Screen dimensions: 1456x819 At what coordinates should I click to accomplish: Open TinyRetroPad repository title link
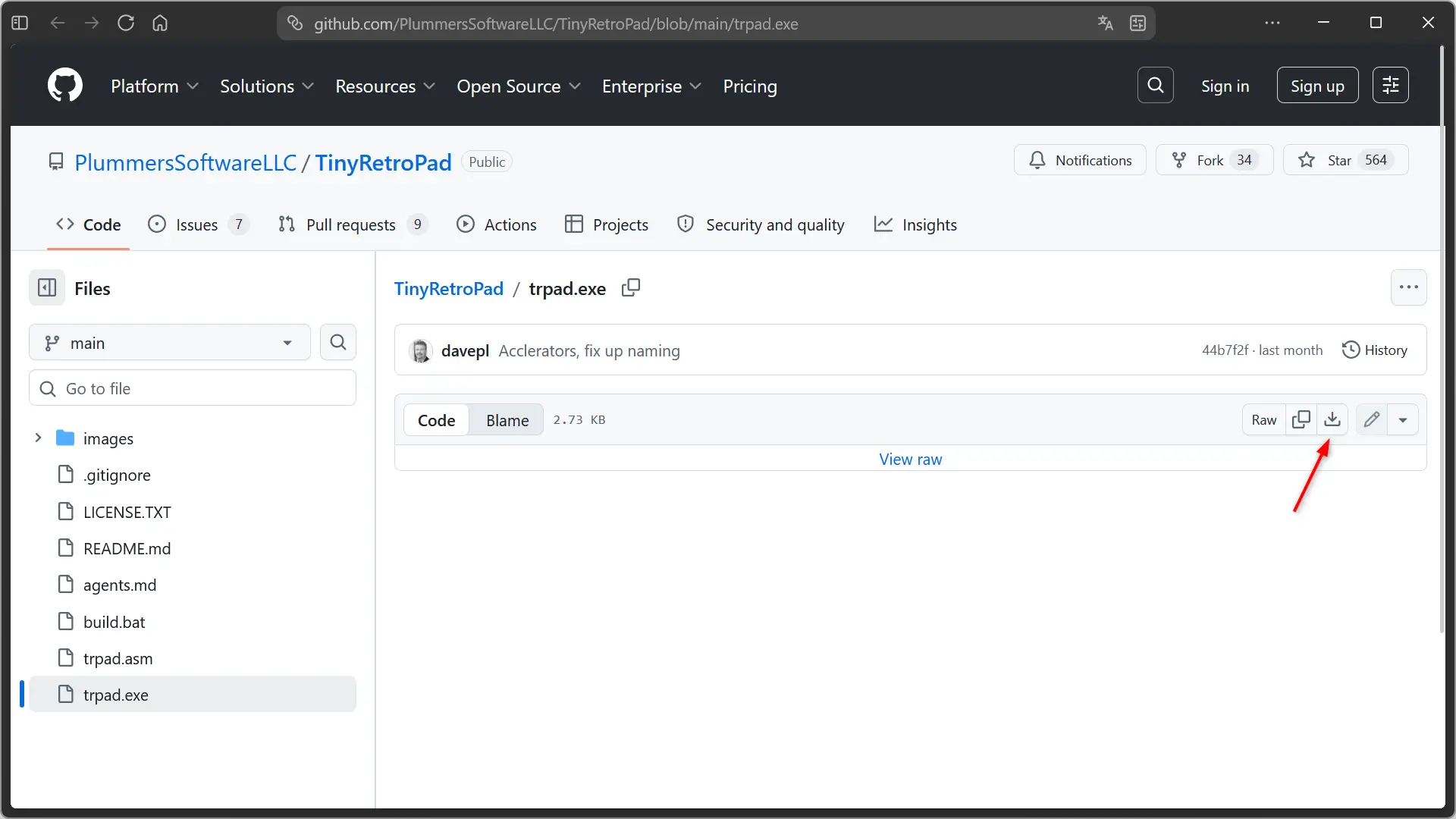(383, 162)
